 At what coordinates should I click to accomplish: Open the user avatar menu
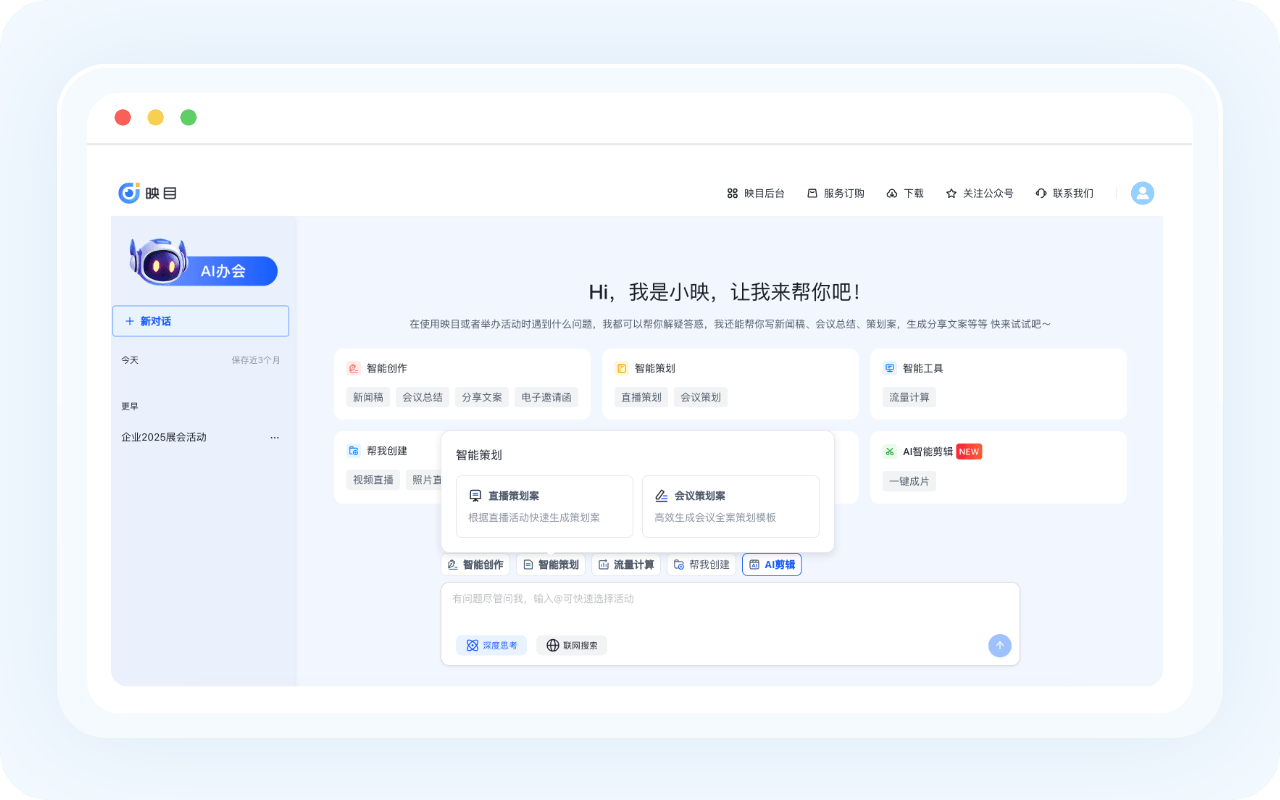click(1142, 193)
